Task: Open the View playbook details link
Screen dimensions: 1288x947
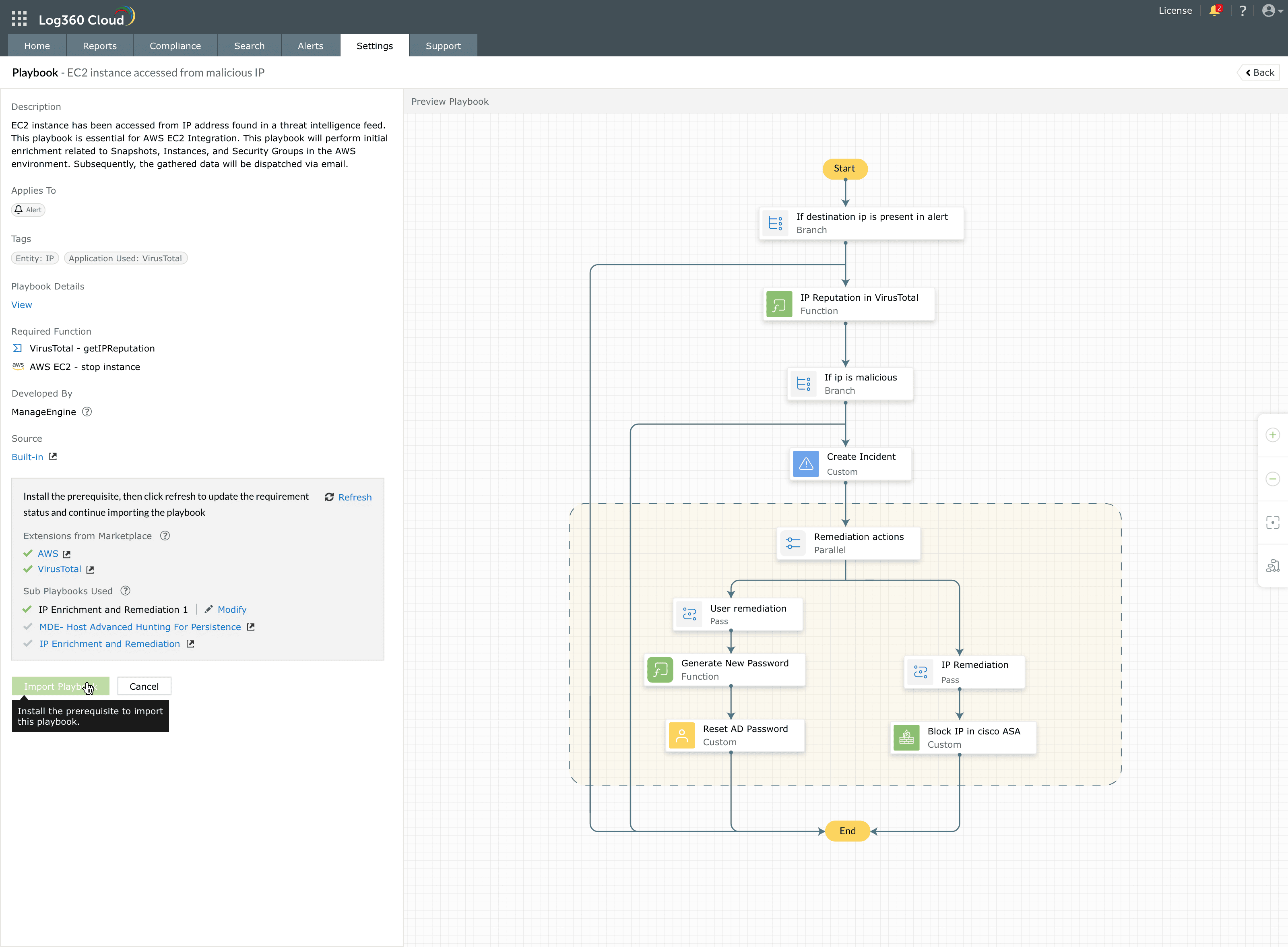Action: [22, 305]
